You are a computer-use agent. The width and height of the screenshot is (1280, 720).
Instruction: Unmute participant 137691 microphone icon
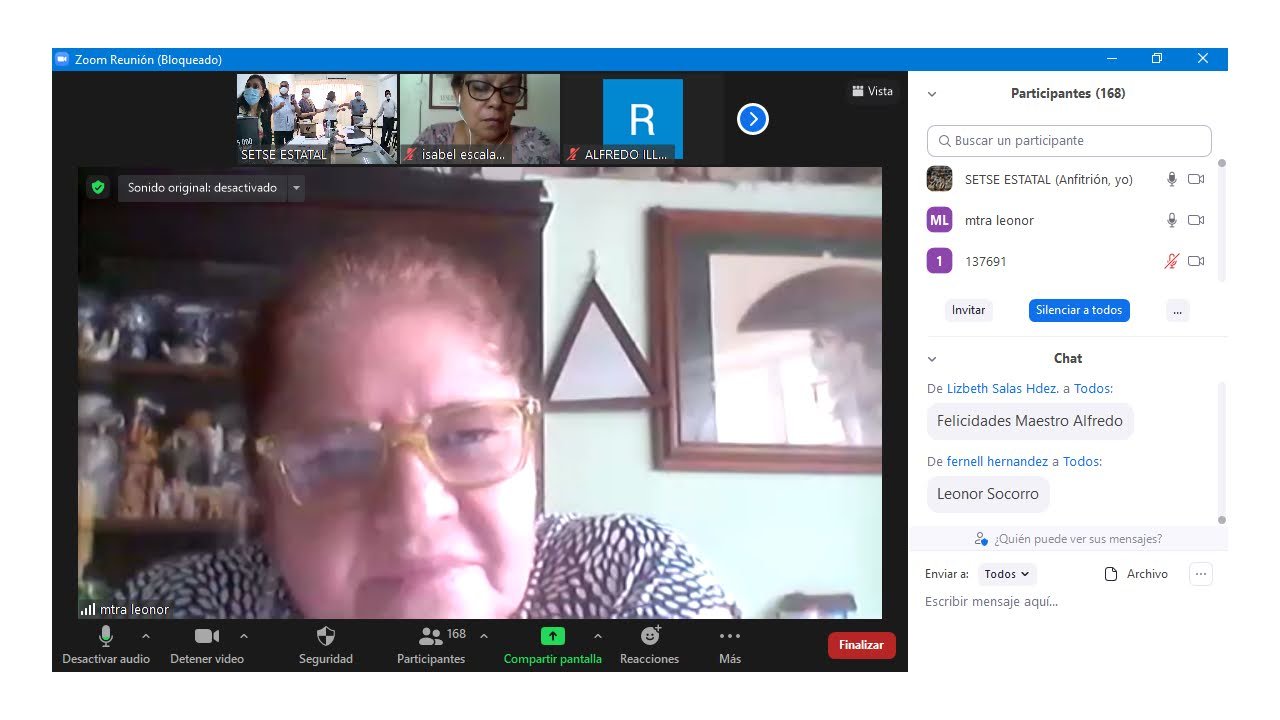tap(1172, 262)
